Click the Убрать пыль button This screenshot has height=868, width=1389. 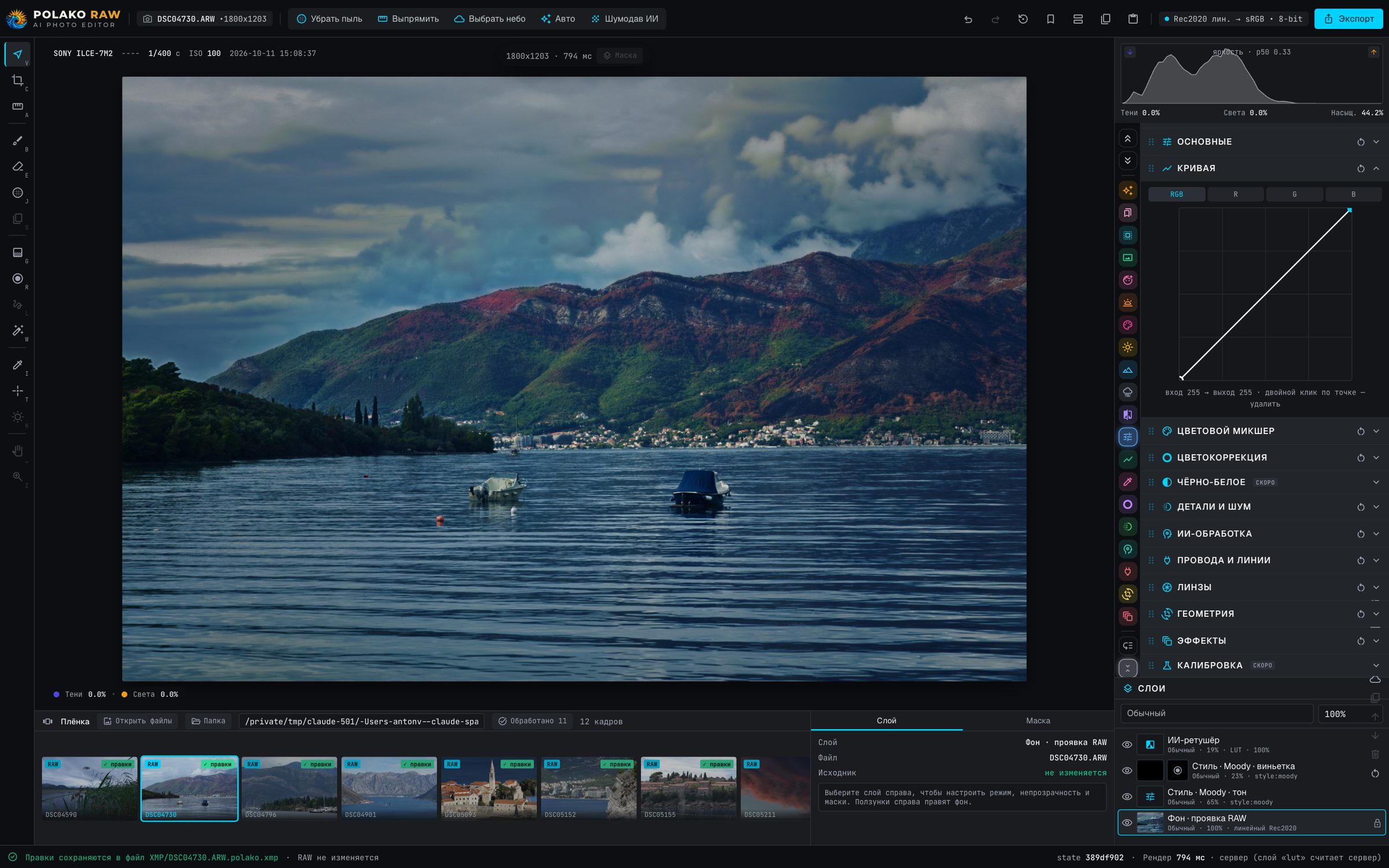click(329, 19)
